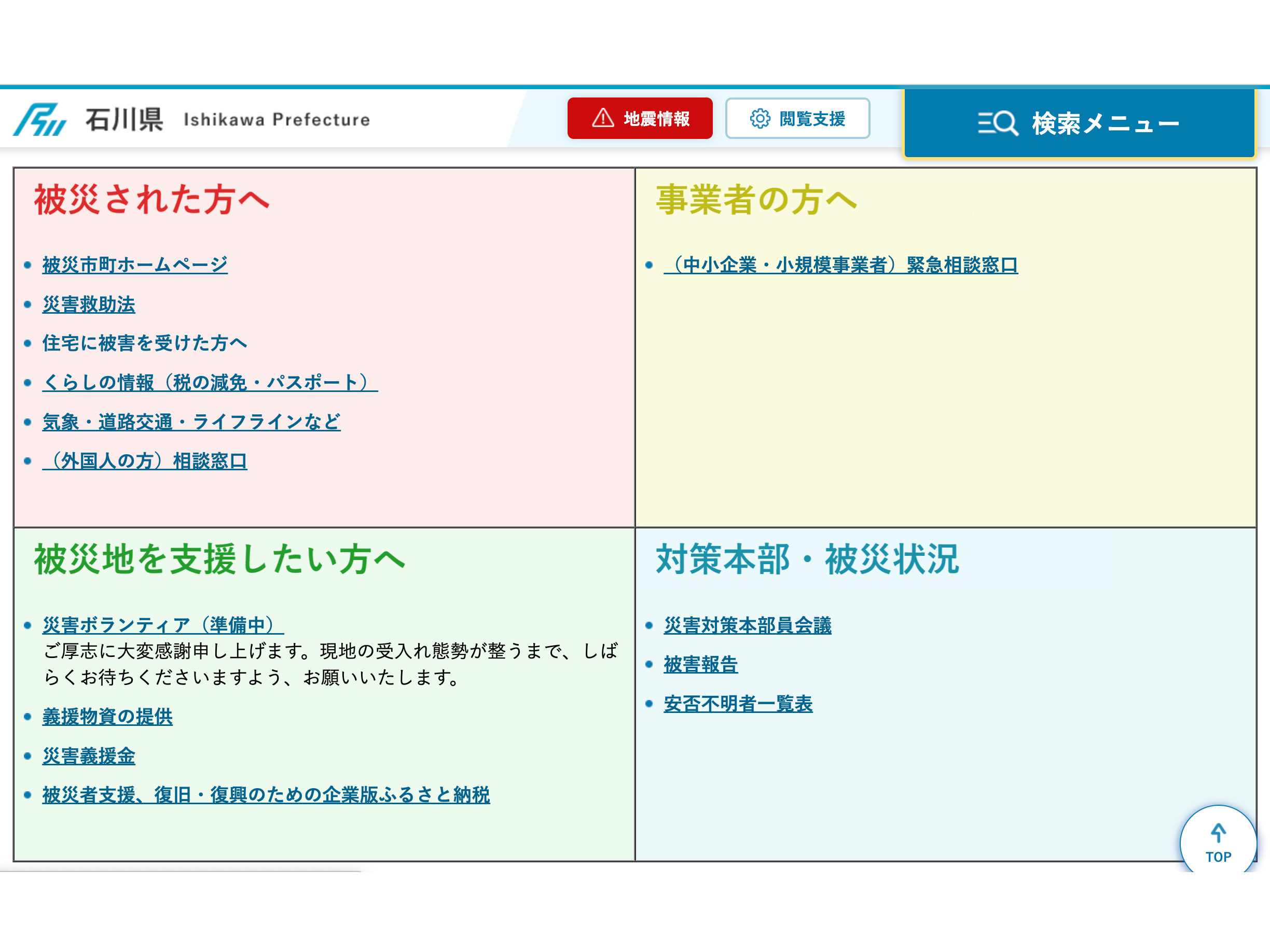Image resolution: width=1270 pixels, height=952 pixels.
Task: Open the 地震情報 red button
Action: click(x=640, y=118)
